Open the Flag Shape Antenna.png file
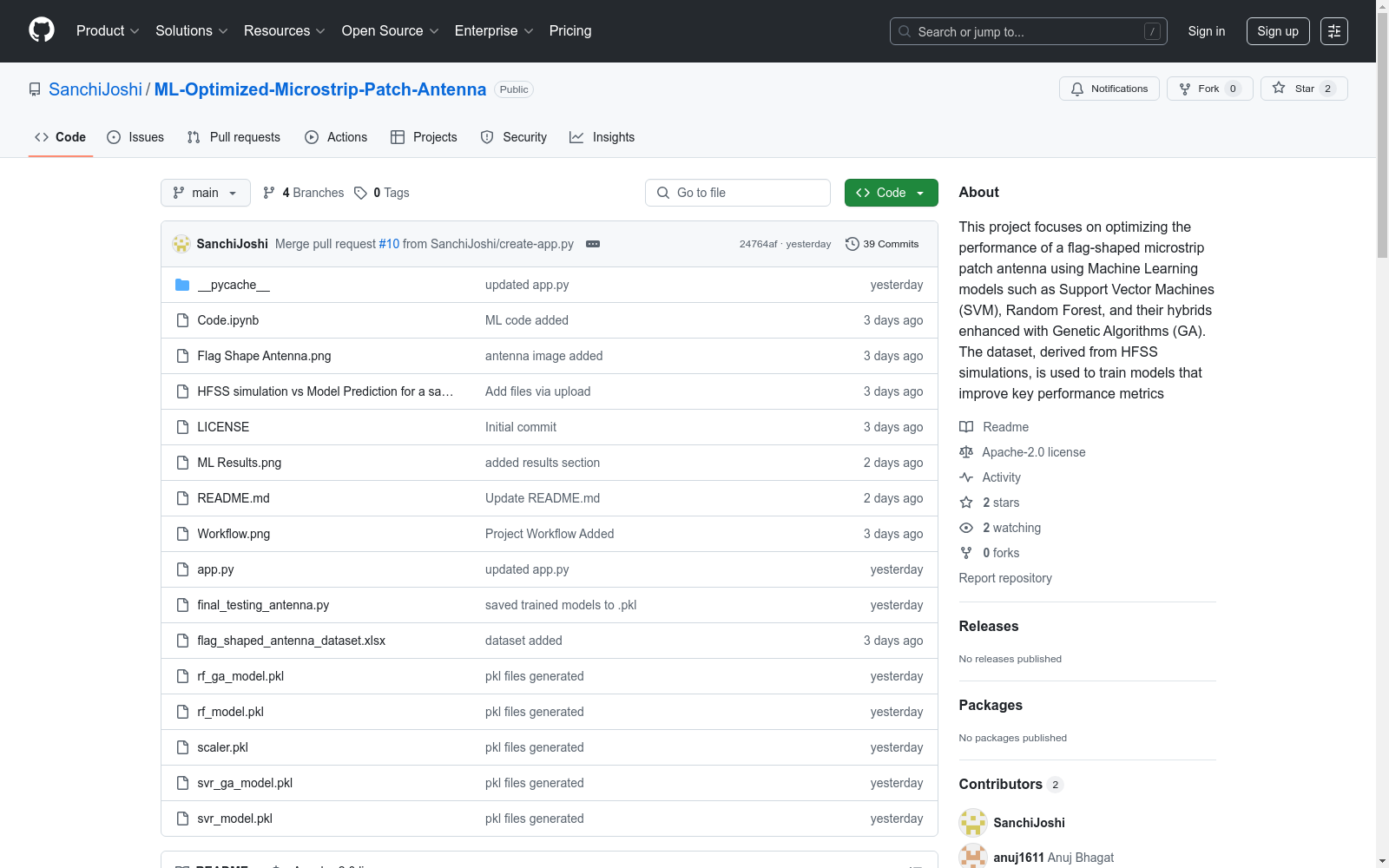 (x=264, y=356)
